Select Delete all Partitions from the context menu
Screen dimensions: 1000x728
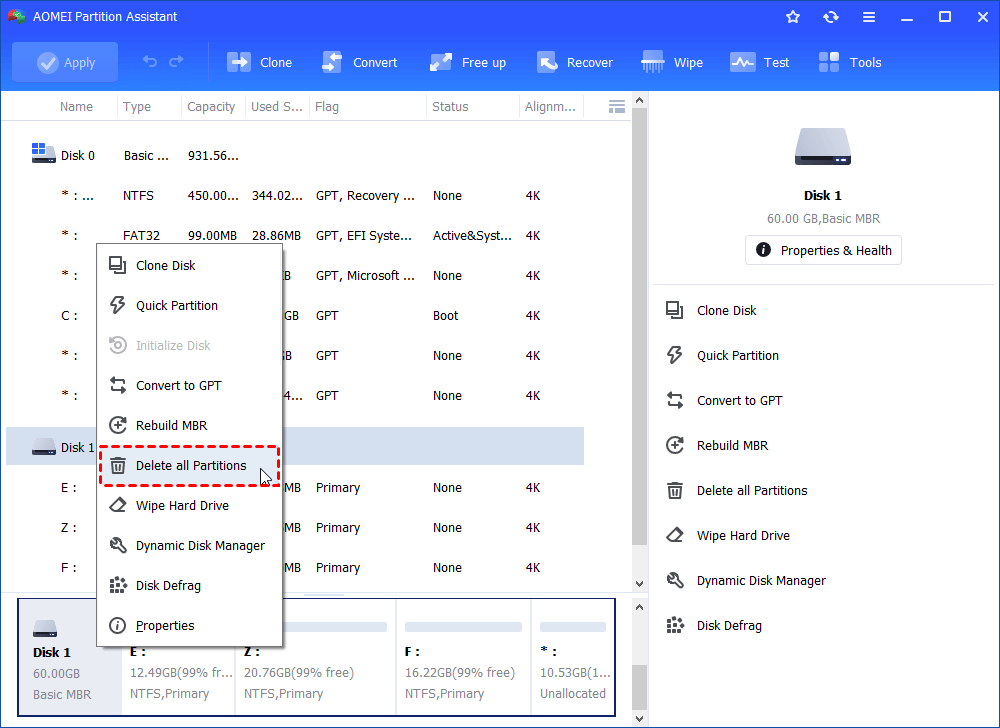(x=190, y=465)
